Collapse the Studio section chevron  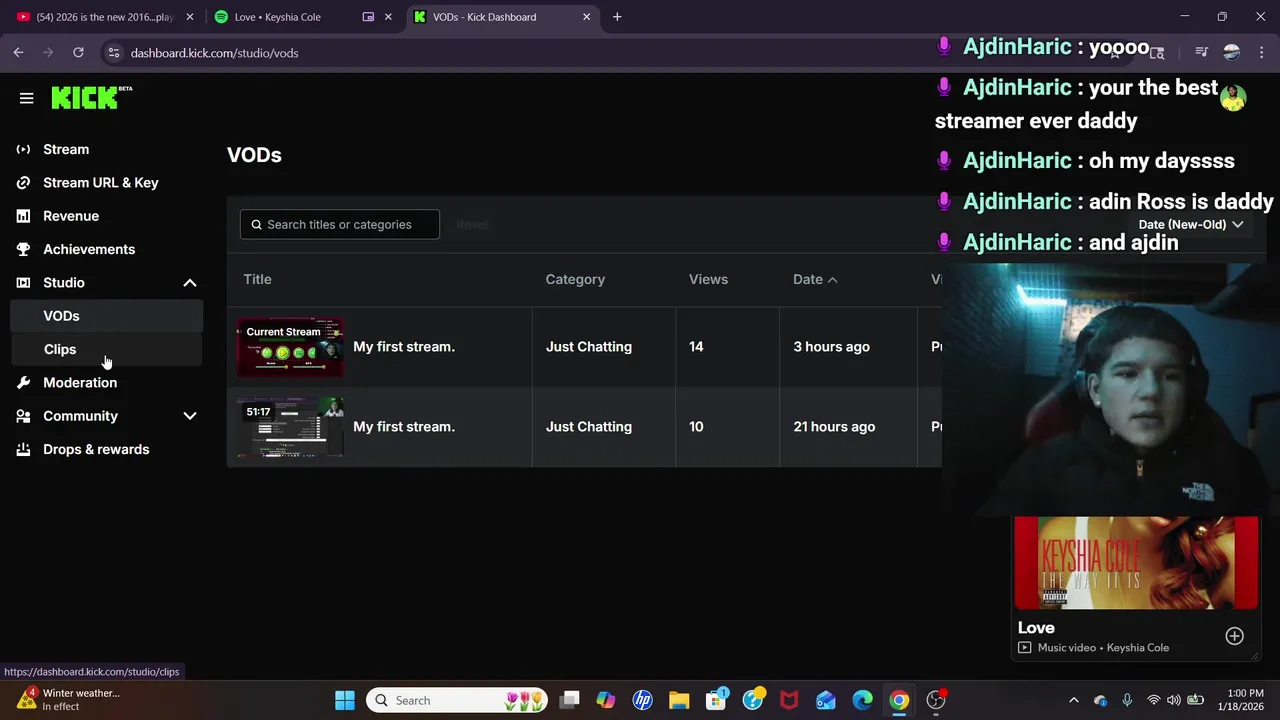tap(190, 283)
